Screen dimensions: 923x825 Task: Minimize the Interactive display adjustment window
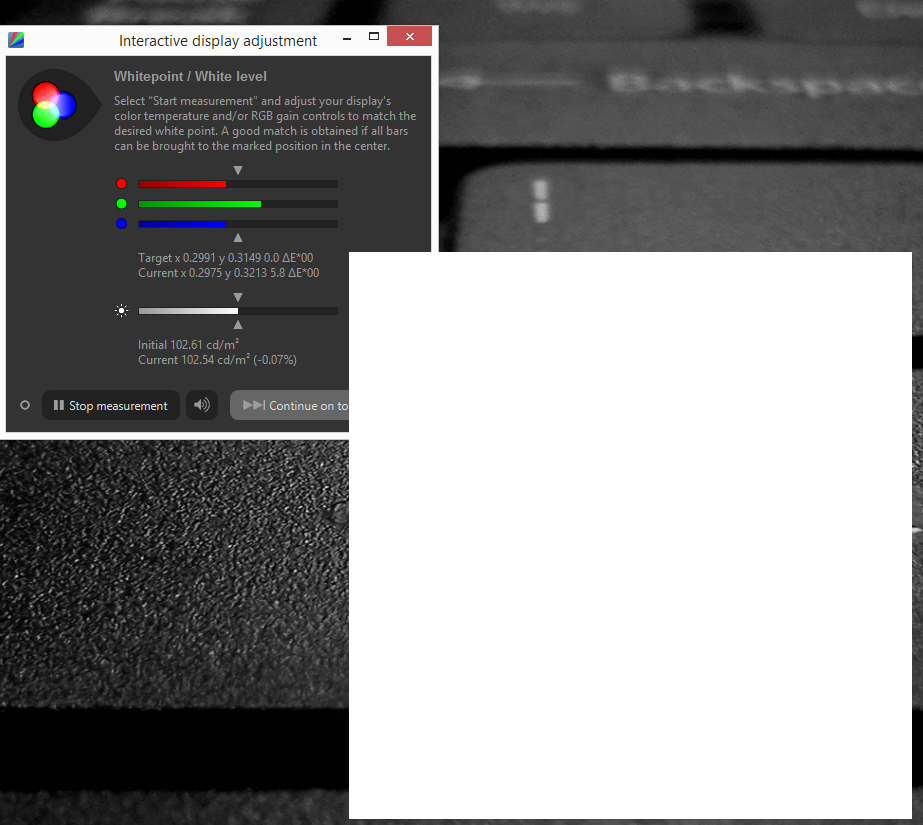pos(347,39)
